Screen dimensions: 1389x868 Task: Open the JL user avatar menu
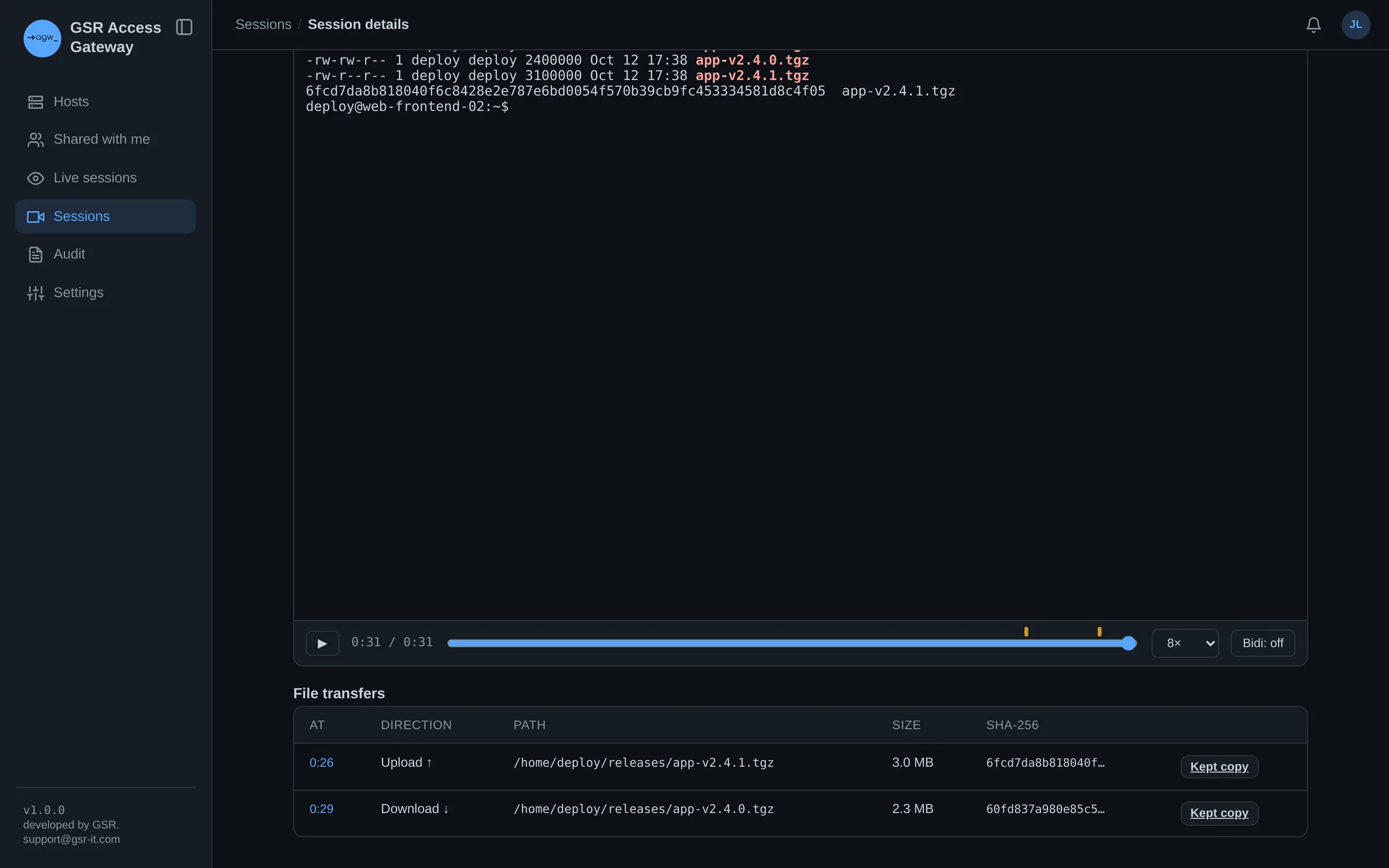point(1355,25)
